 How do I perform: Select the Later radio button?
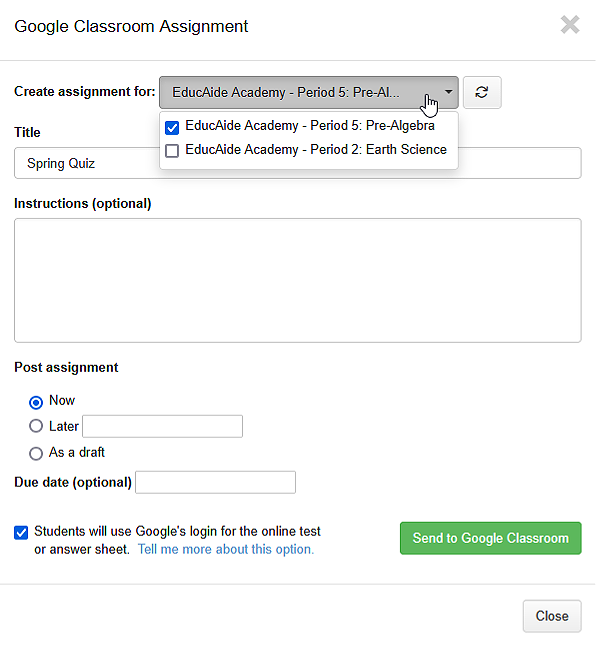pos(36,426)
